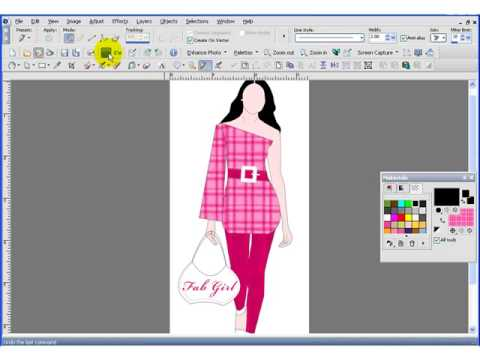The height and width of the screenshot is (360, 480).
Task: Open the Presets dropdown
Action: point(24,38)
